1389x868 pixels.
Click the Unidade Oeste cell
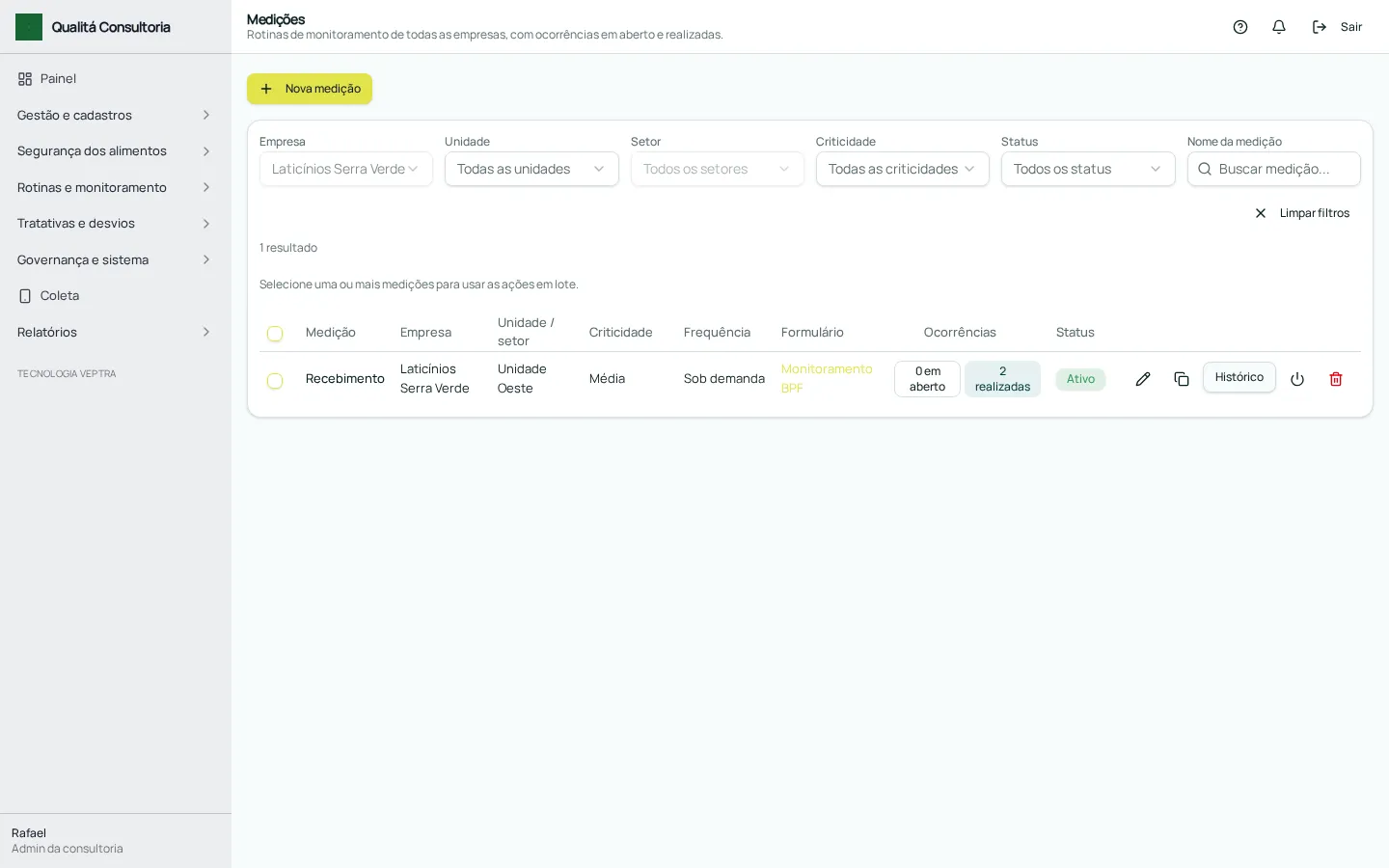coord(522,378)
